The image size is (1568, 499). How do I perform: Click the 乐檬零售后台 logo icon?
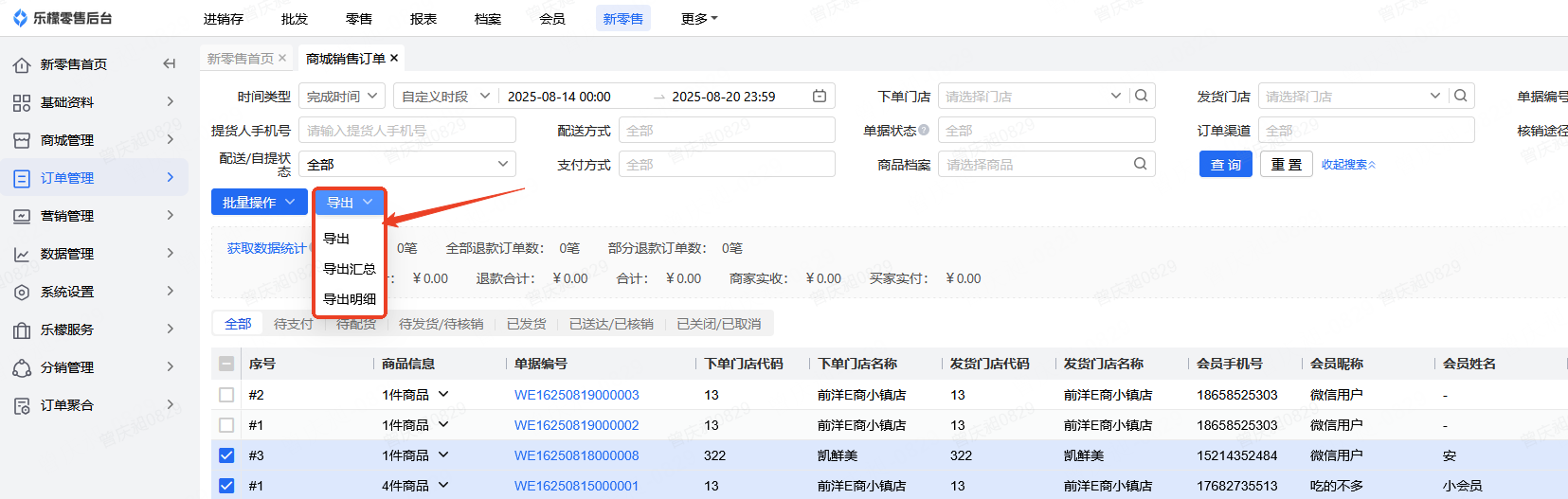point(20,18)
